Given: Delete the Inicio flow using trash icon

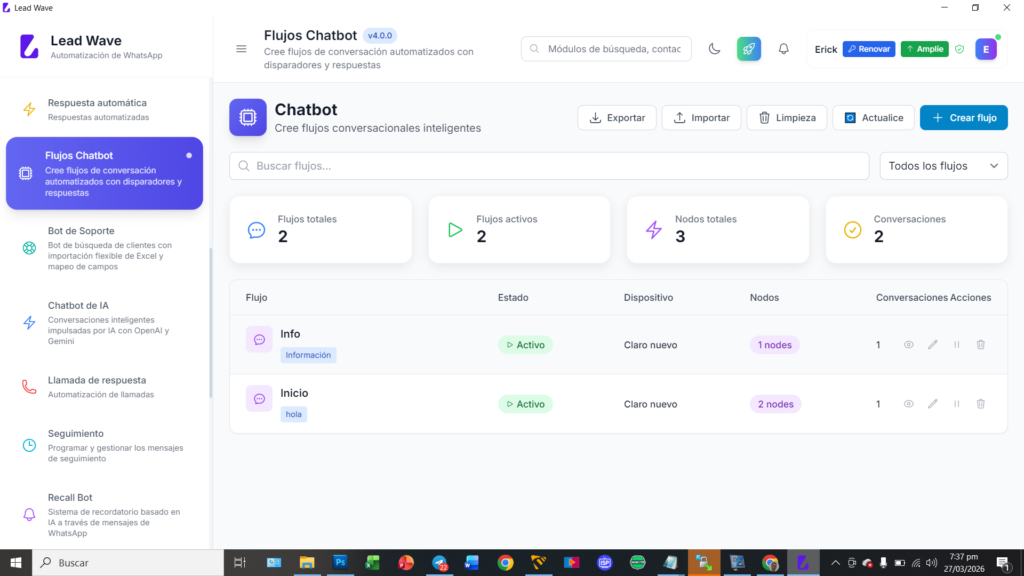Looking at the screenshot, I should 980,404.
